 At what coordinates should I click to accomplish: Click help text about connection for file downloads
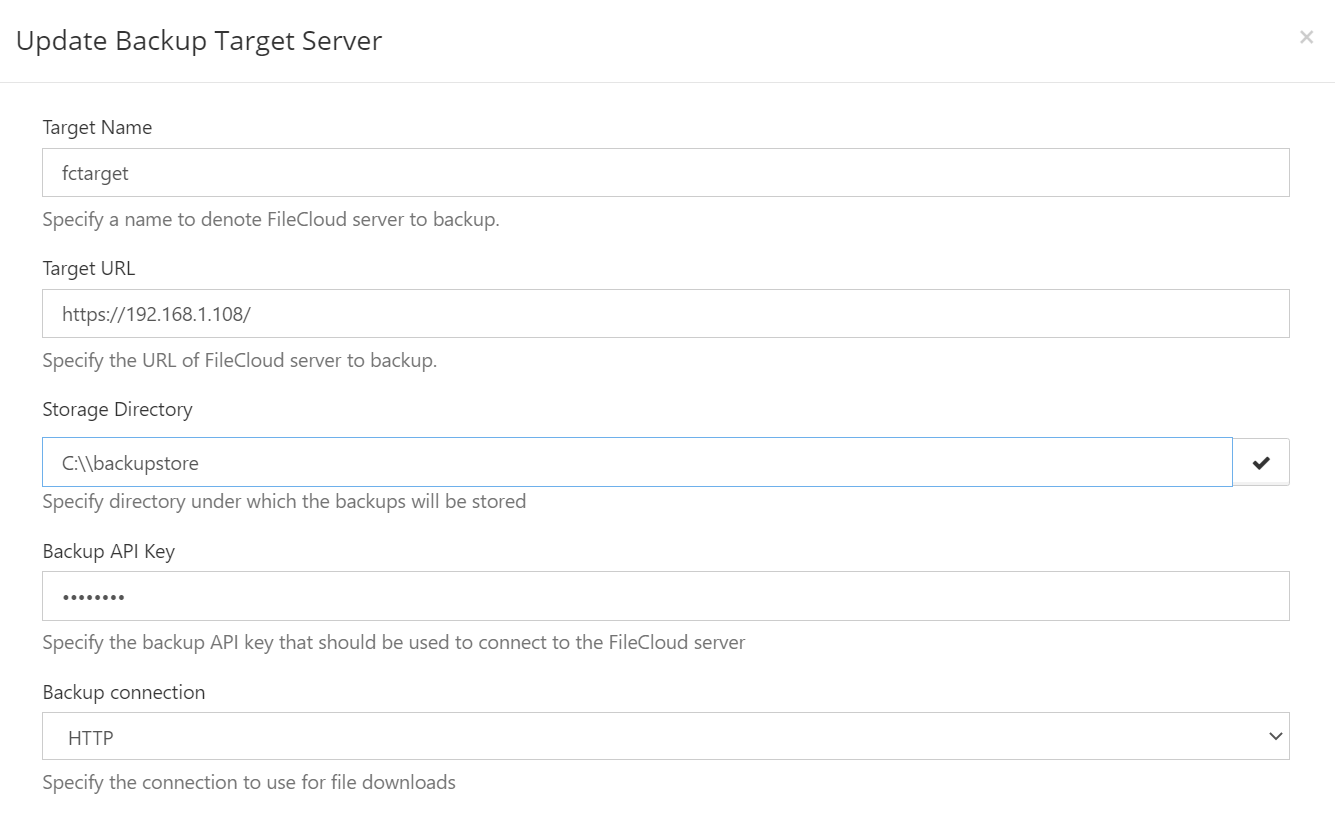(249, 782)
